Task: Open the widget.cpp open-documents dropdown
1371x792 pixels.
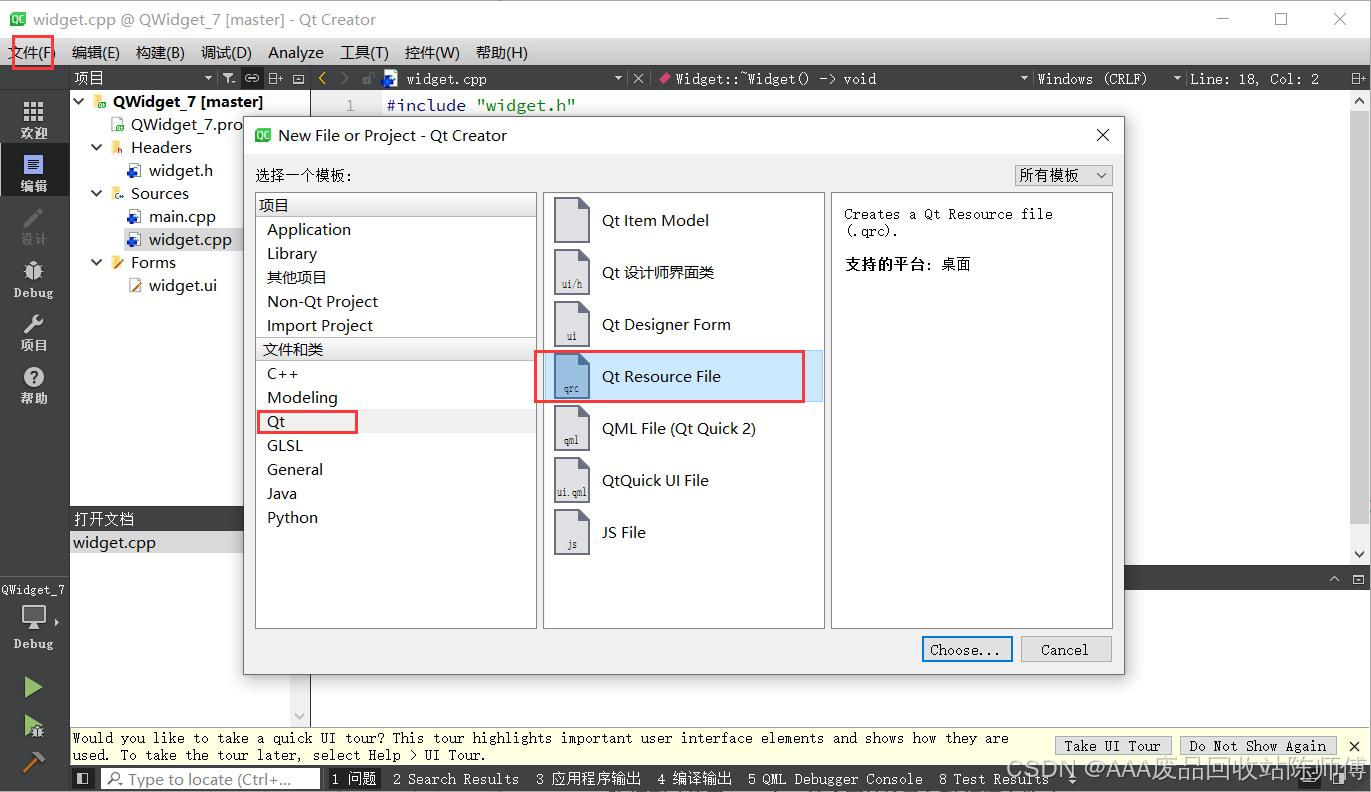Action: point(502,78)
